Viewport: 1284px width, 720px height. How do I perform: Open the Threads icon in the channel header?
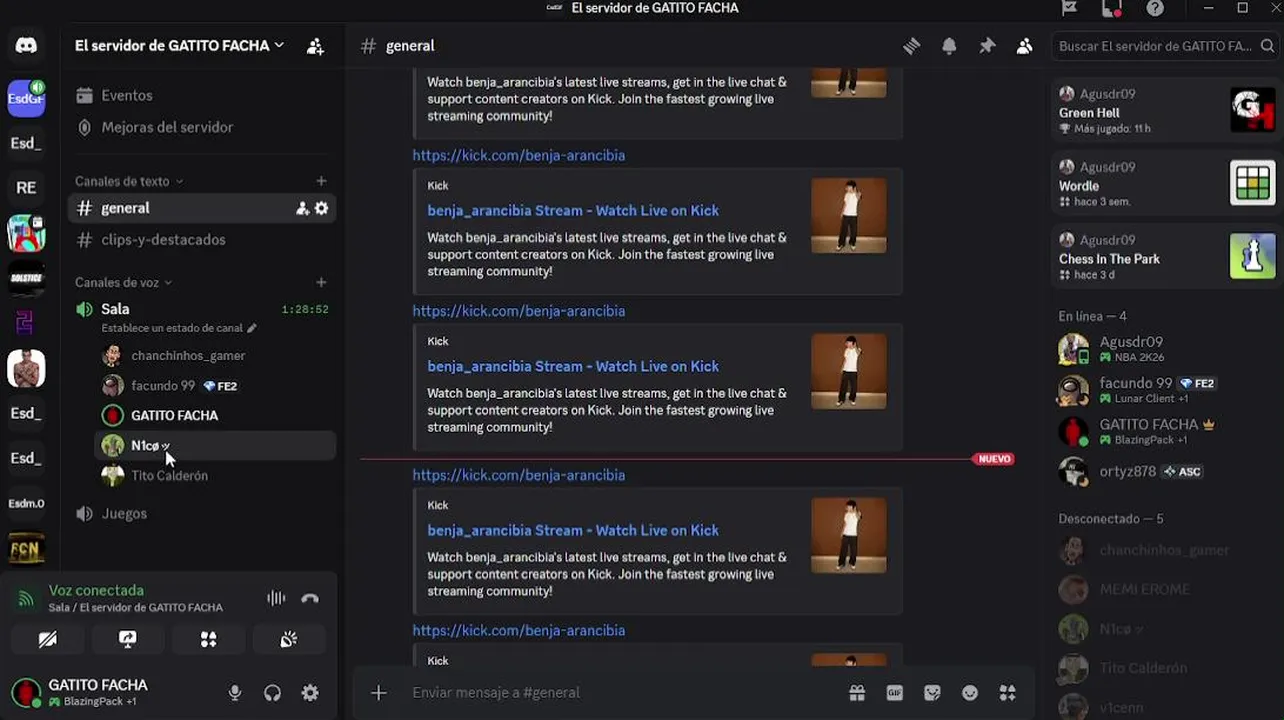pos(911,46)
